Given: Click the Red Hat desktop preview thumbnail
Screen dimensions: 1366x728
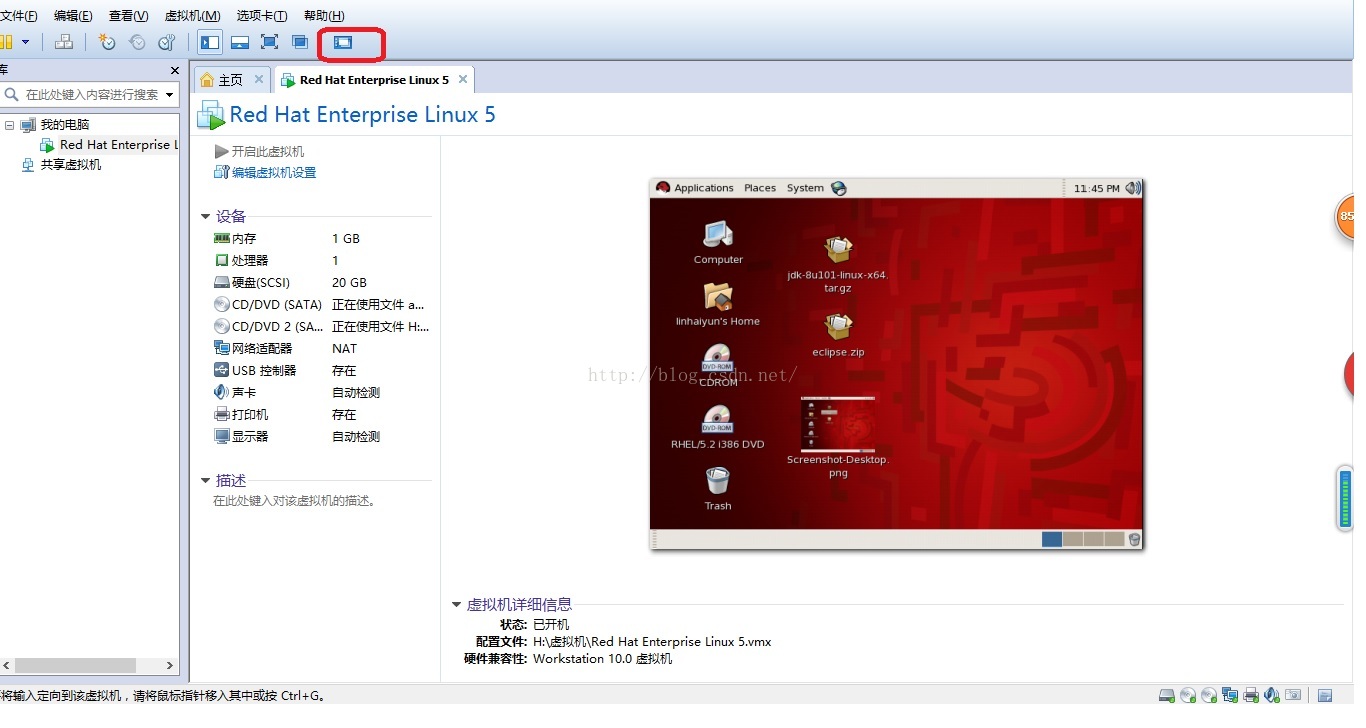Looking at the screenshot, I should pyautogui.click(x=896, y=364).
